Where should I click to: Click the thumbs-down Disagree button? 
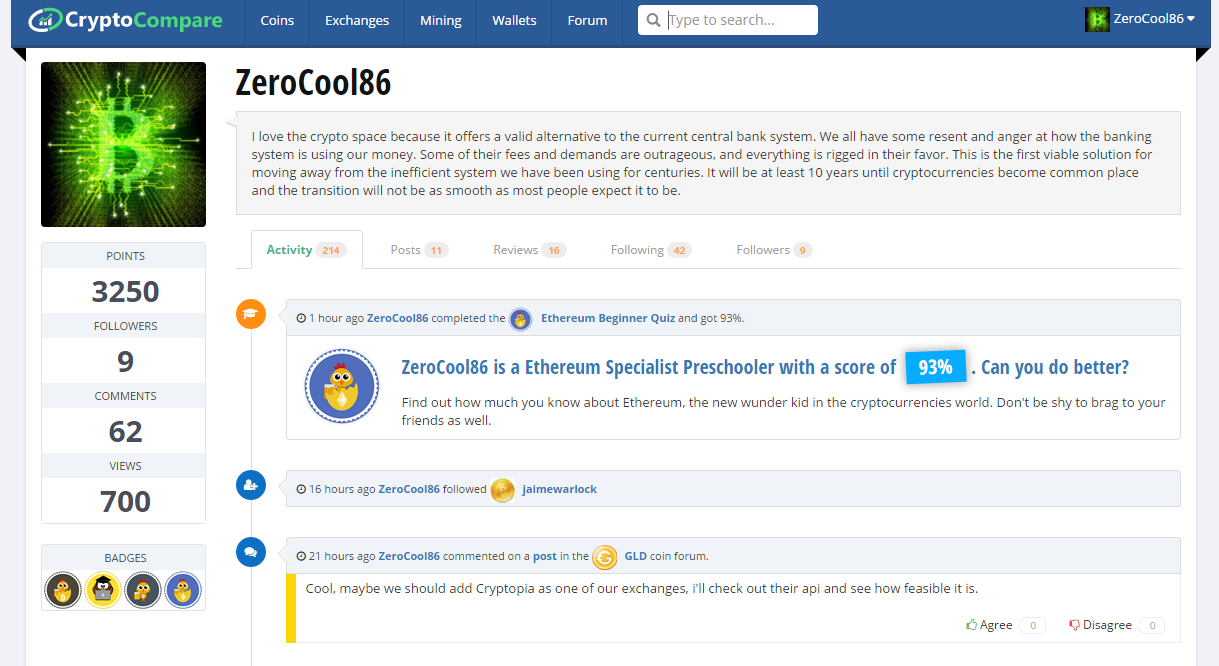click(1100, 625)
